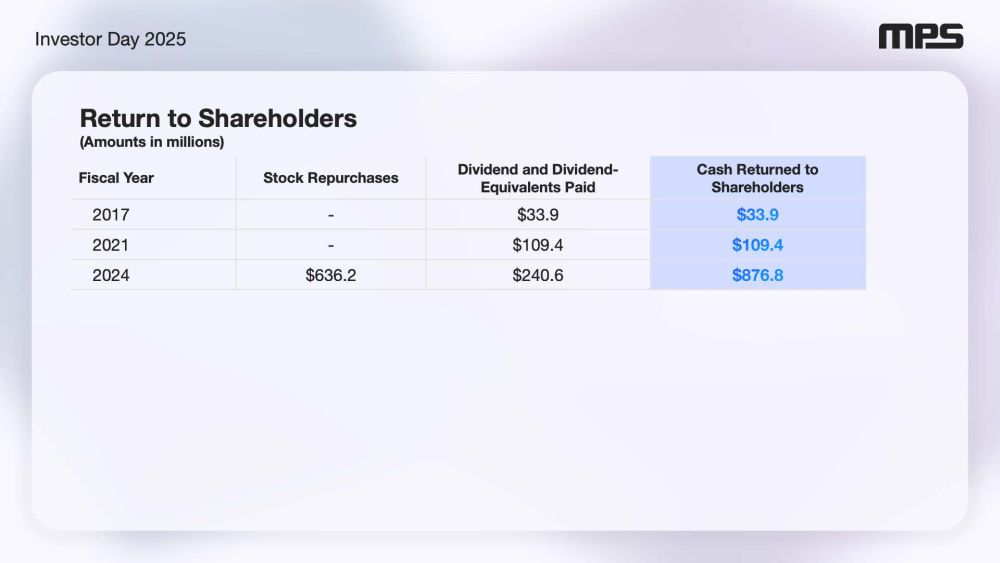Click the 2021 Stock Repurchases dash cell
The image size is (1000, 563).
click(330, 245)
